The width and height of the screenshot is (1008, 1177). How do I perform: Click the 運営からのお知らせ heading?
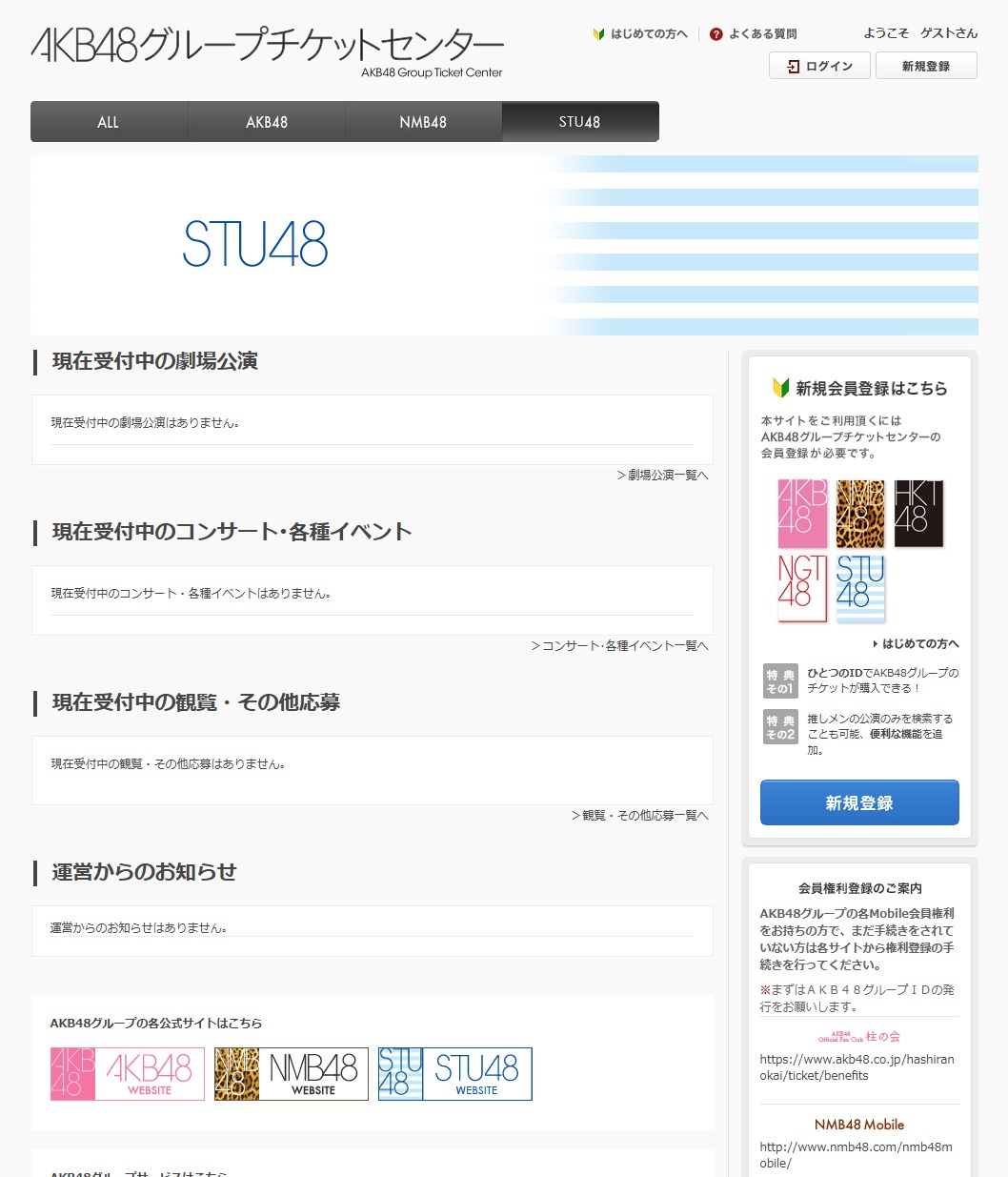(x=144, y=872)
